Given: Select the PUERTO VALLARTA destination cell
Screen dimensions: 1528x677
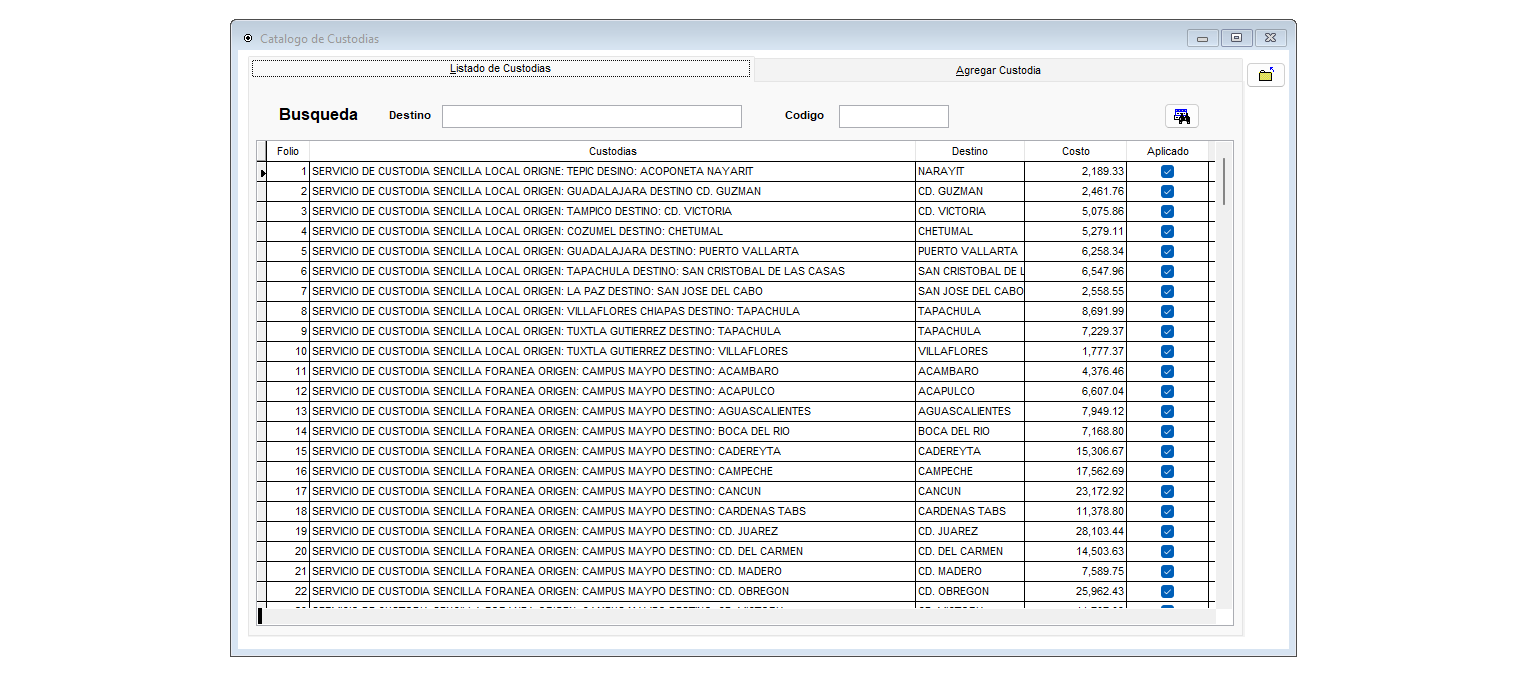Looking at the screenshot, I should [969, 252].
